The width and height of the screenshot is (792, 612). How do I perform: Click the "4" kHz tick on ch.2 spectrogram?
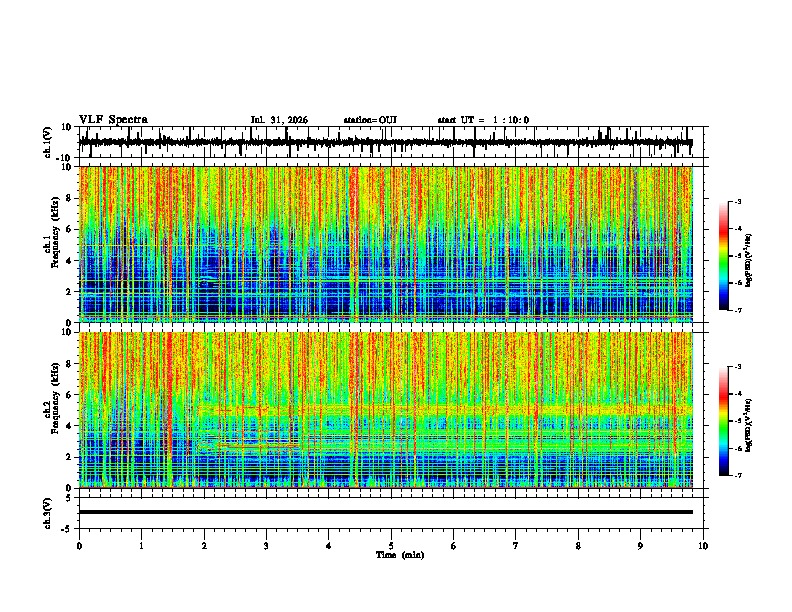pos(70,426)
